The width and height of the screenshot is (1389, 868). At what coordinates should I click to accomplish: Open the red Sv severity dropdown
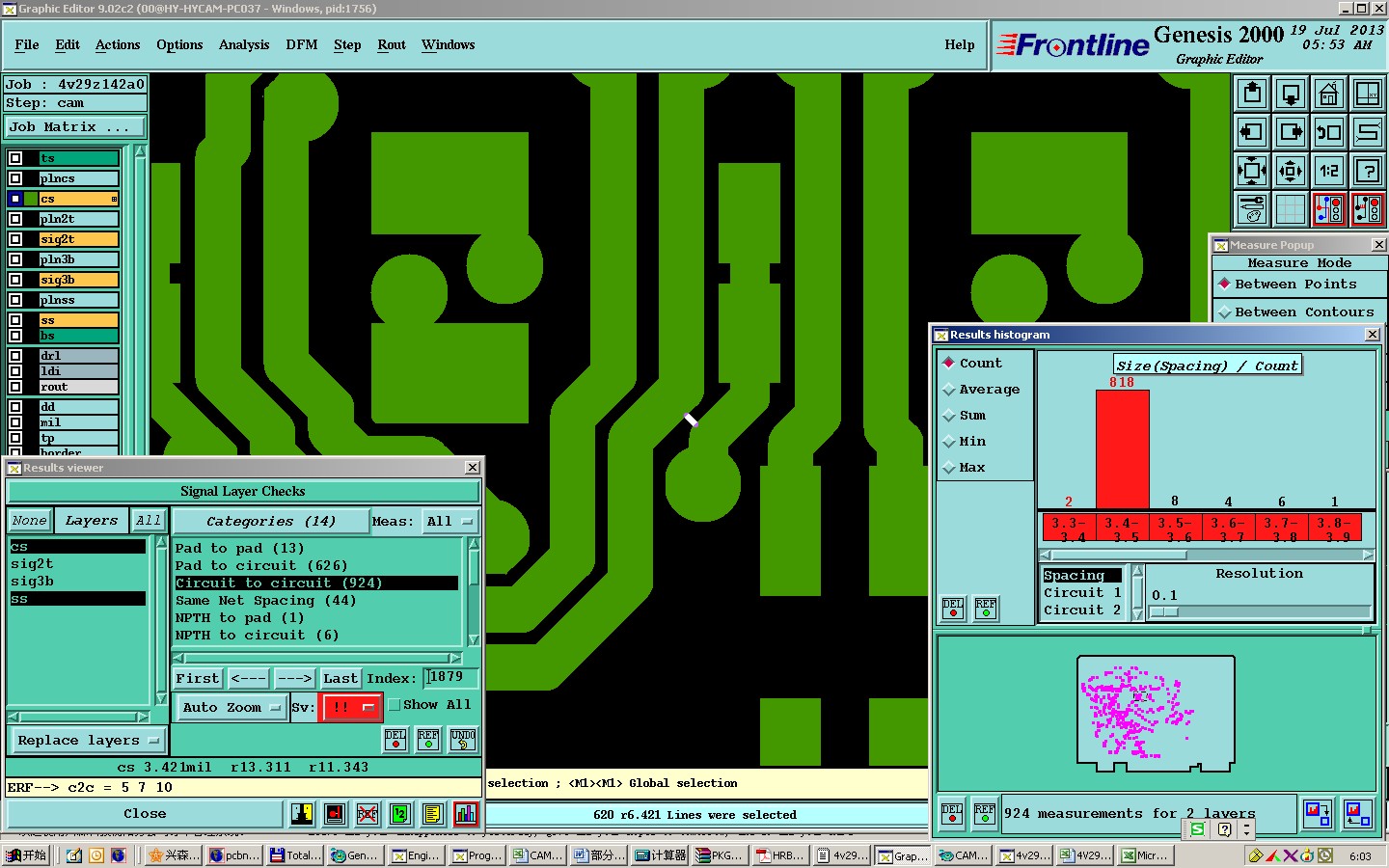coord(351,708)
